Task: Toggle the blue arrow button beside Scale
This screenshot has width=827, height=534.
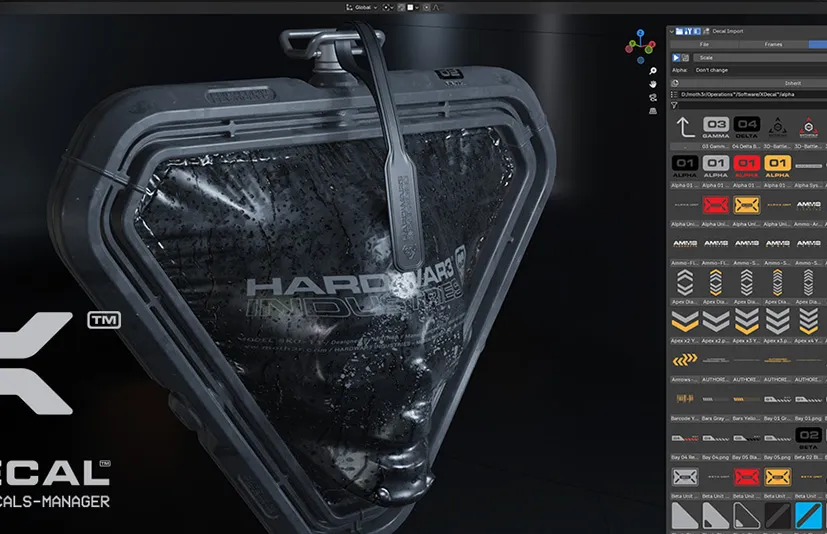Action: pyautogui.click(x=676, y=58)
